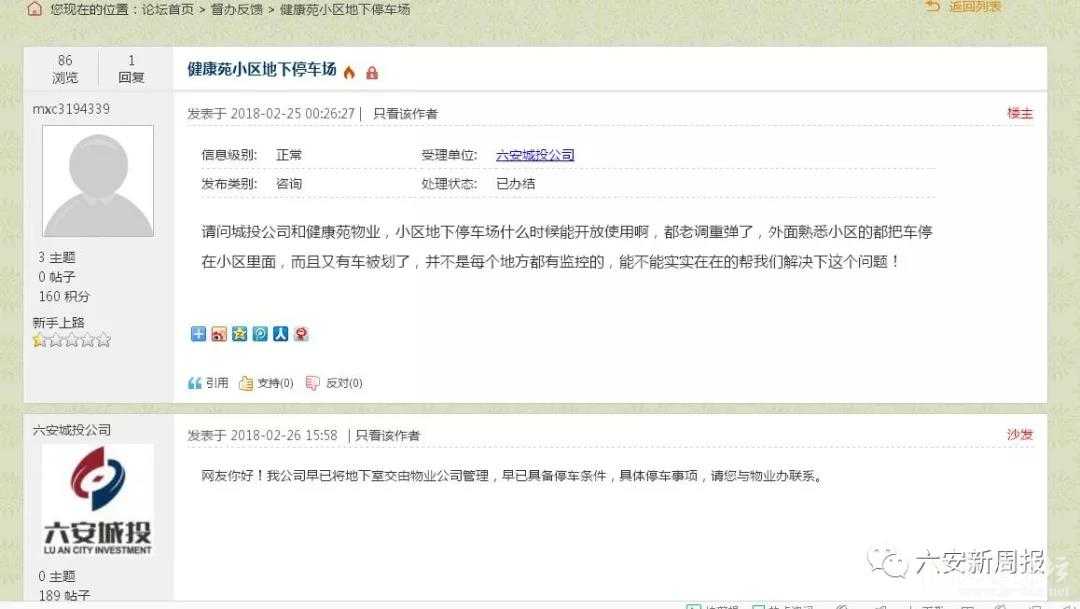Share post to Sina Weibo
This screenshot has height=609, width=1080.
pos(219,334)
